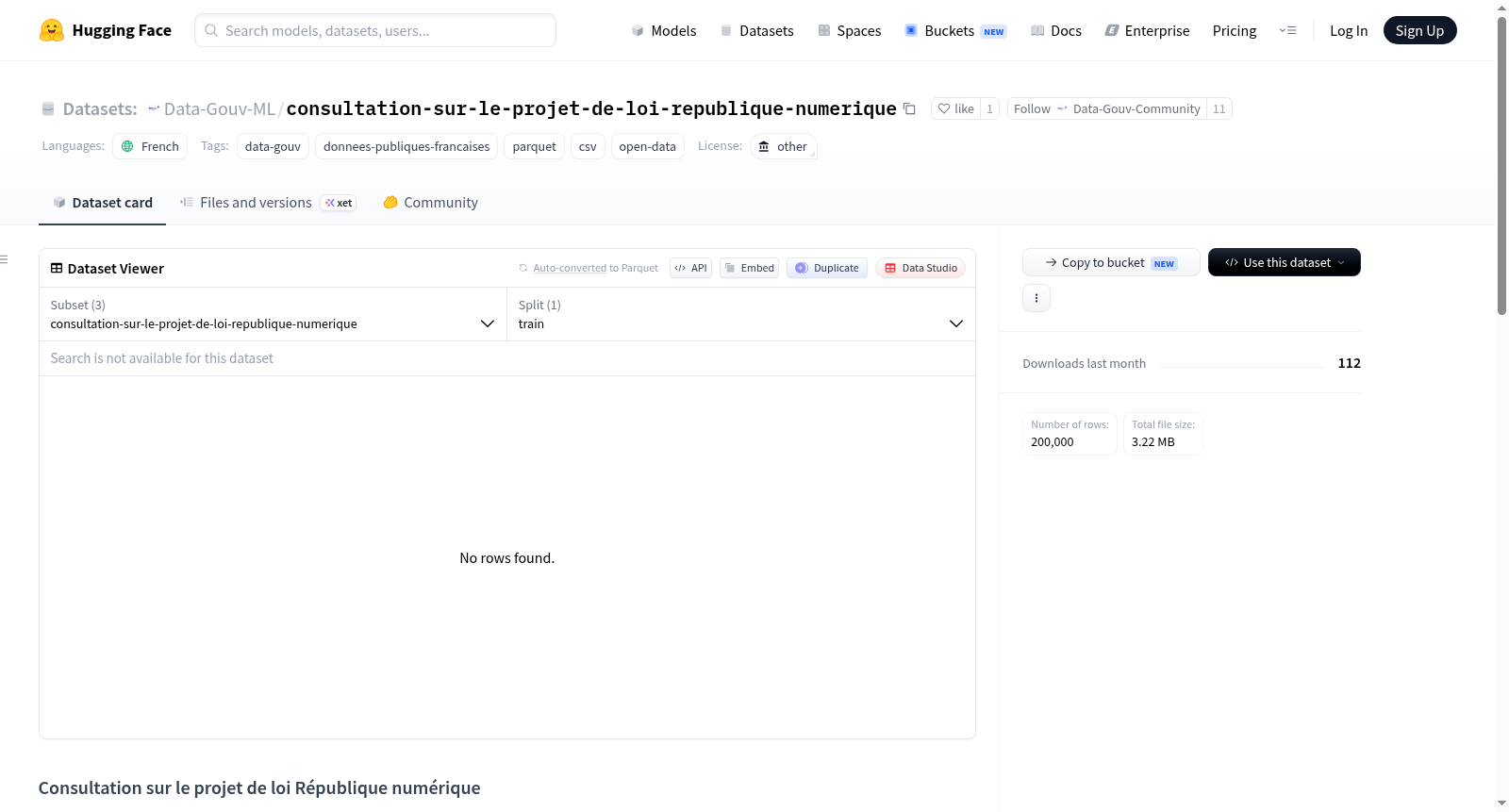This screenshot has width=1509, height=812.
Task: Go to Datasets in top navigation
Action: (x=756, y=30)
